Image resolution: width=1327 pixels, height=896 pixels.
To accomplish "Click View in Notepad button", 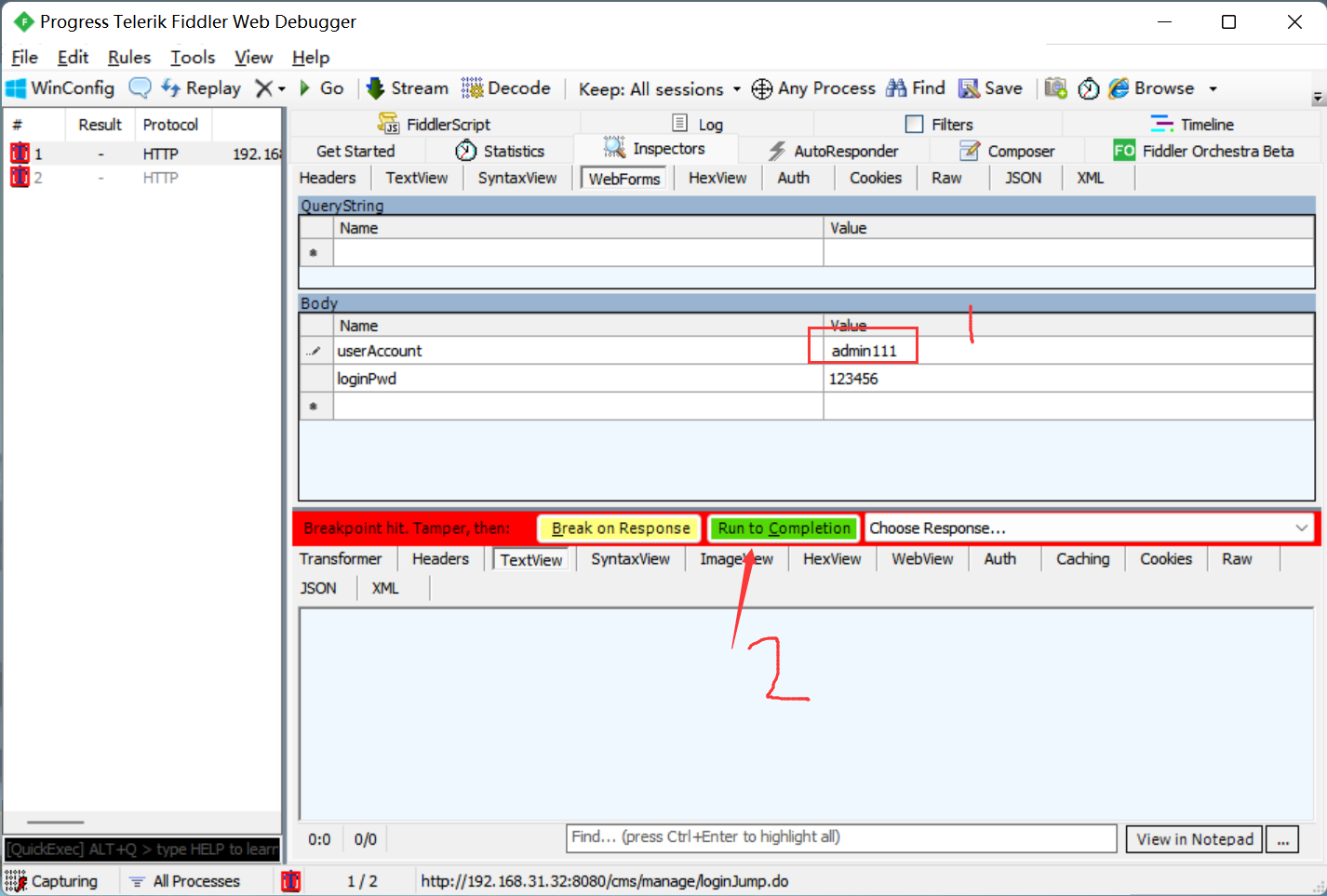I will point(1195,839).
